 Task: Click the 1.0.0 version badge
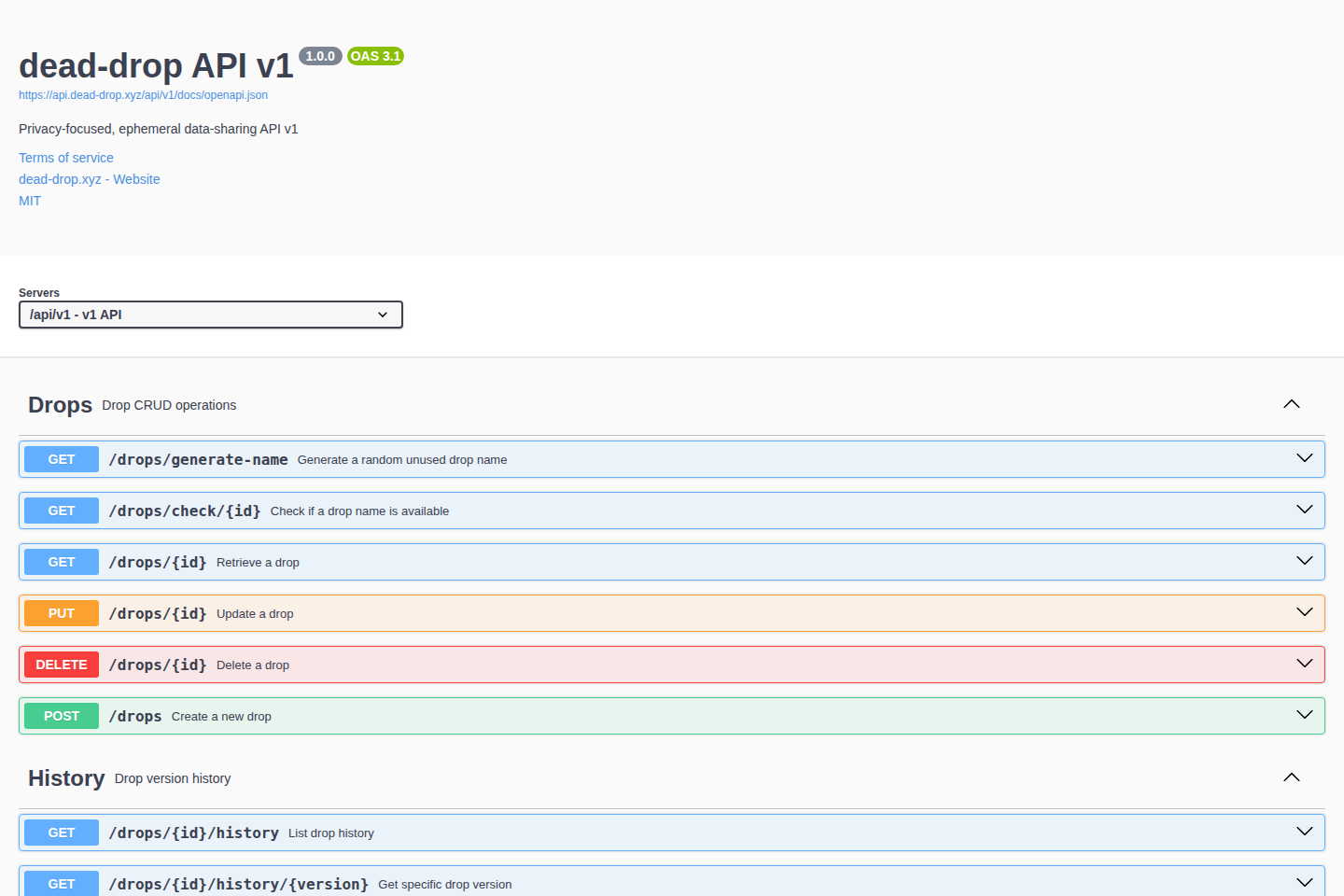click(x=320, y=56)
